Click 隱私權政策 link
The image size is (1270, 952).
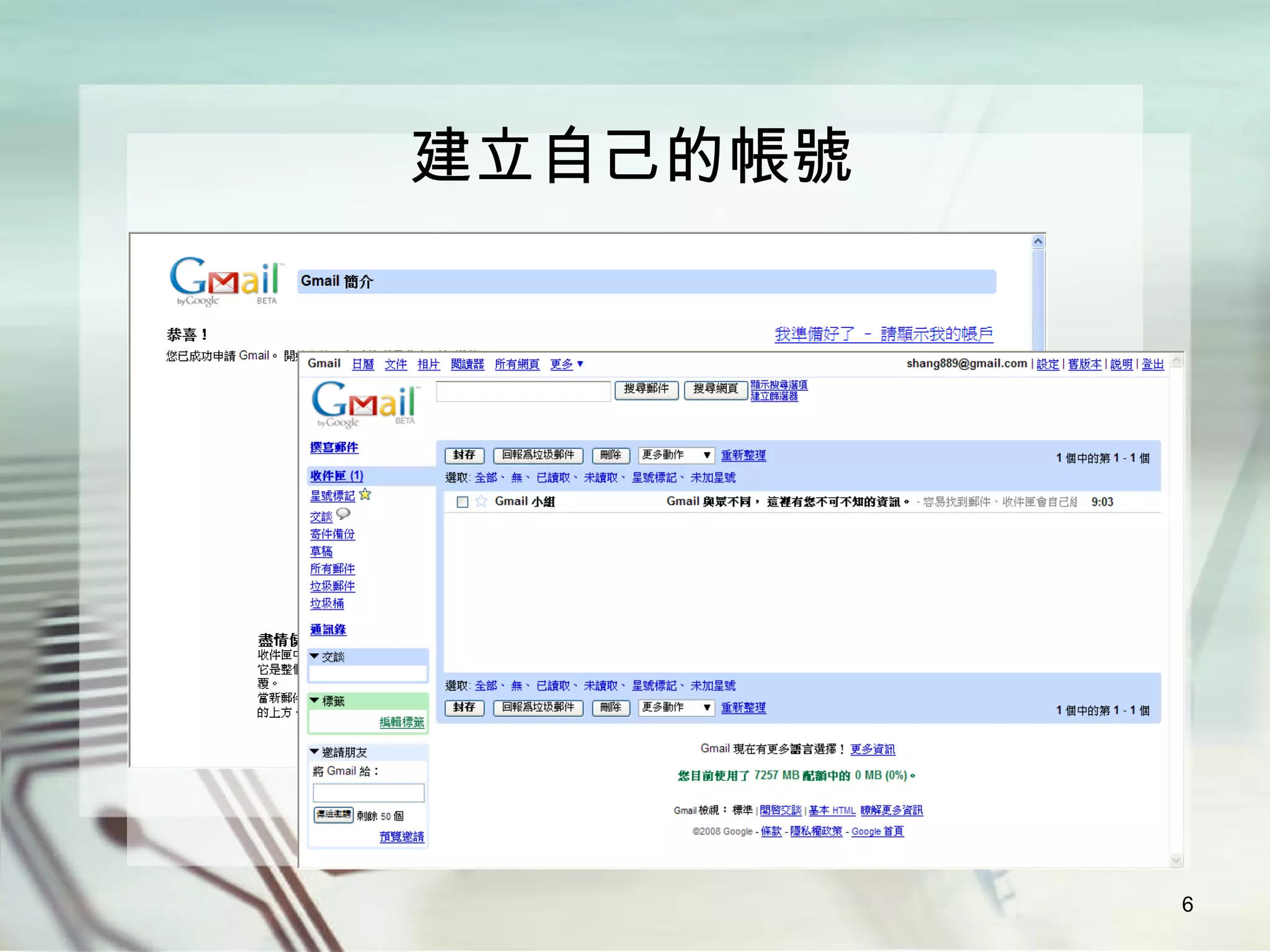coord(816,831)
